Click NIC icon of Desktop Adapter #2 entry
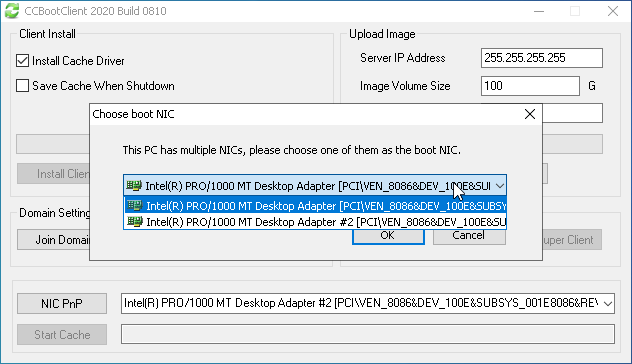Screen dimensions: 632x364 (135, 222)
